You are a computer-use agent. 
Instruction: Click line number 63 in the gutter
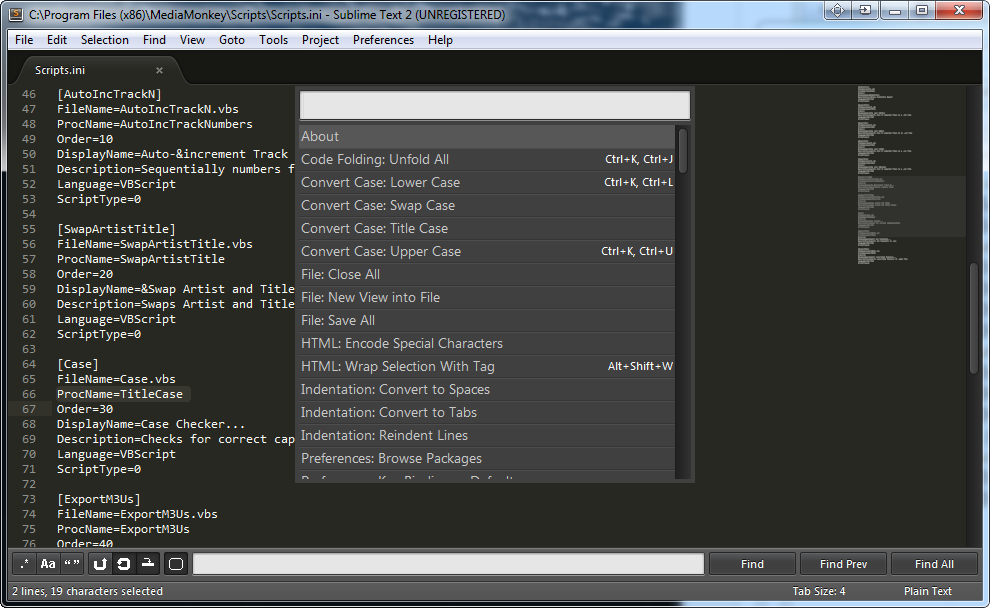point(29,349)
